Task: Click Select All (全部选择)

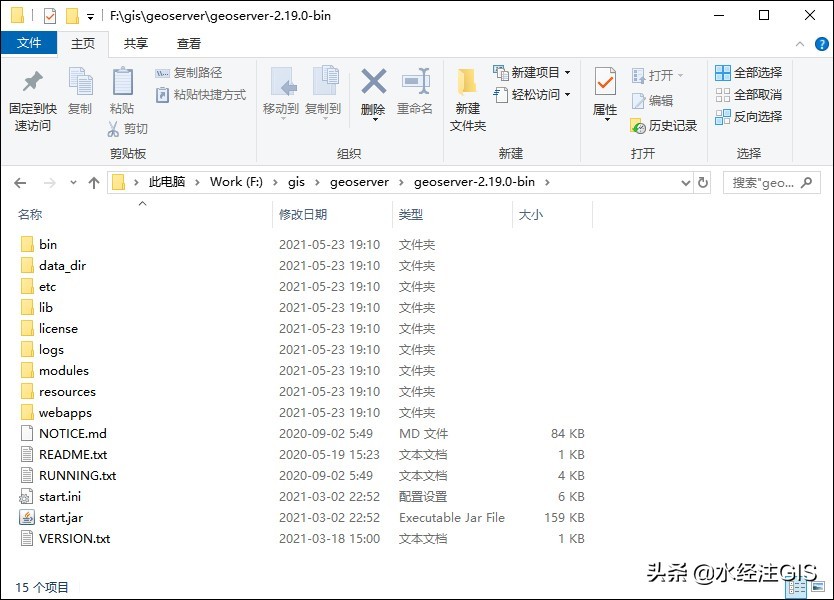Action: (748, 73)
